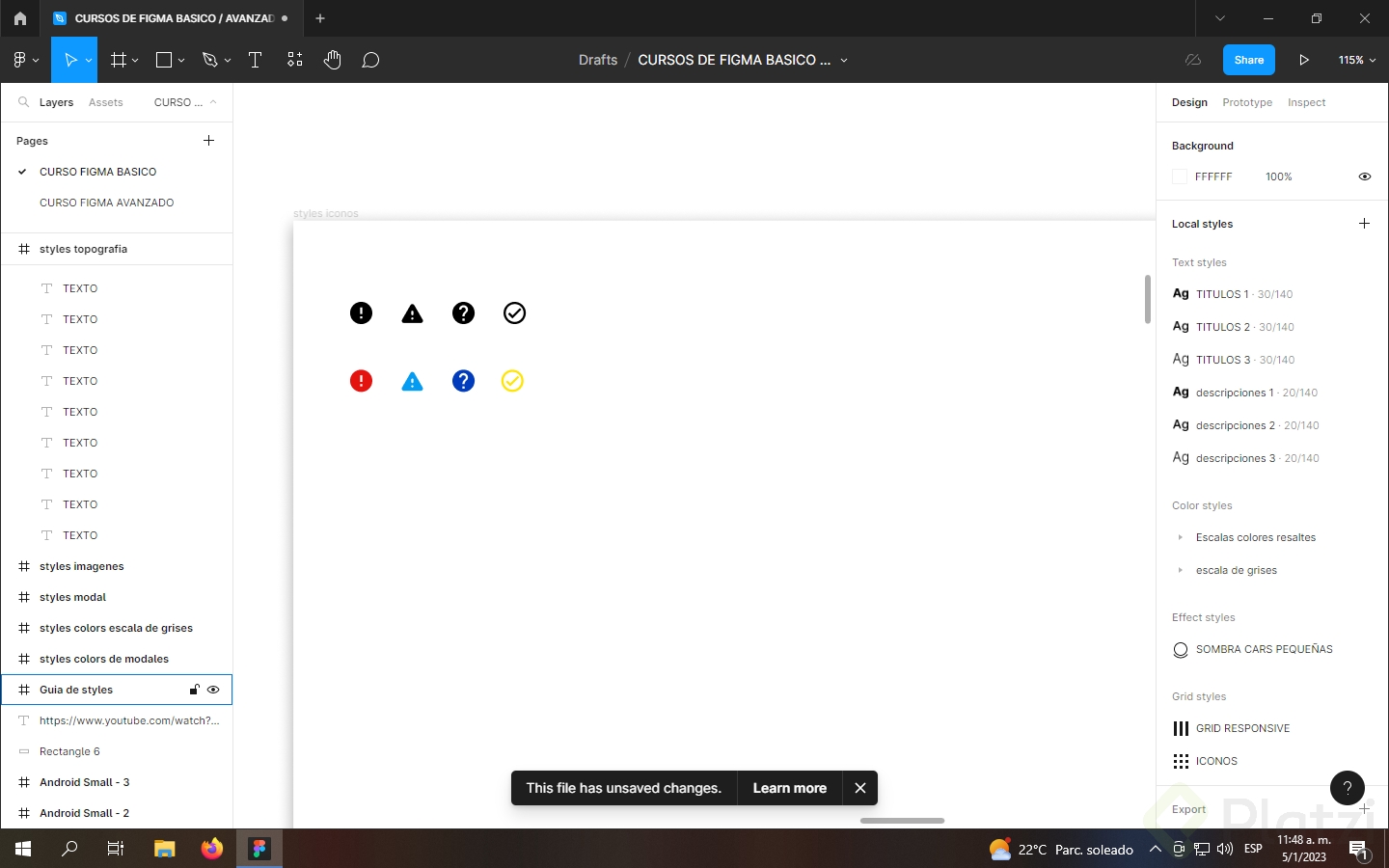Click the home icon in tab bar

(20, 18)
